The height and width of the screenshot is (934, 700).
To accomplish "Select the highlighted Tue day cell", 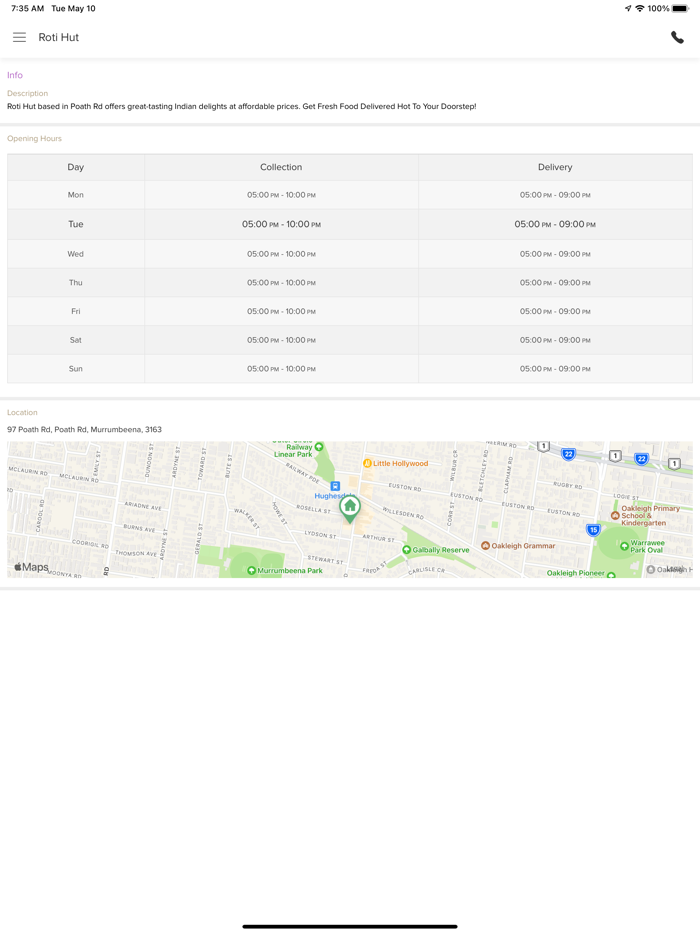I will (76, 225).
